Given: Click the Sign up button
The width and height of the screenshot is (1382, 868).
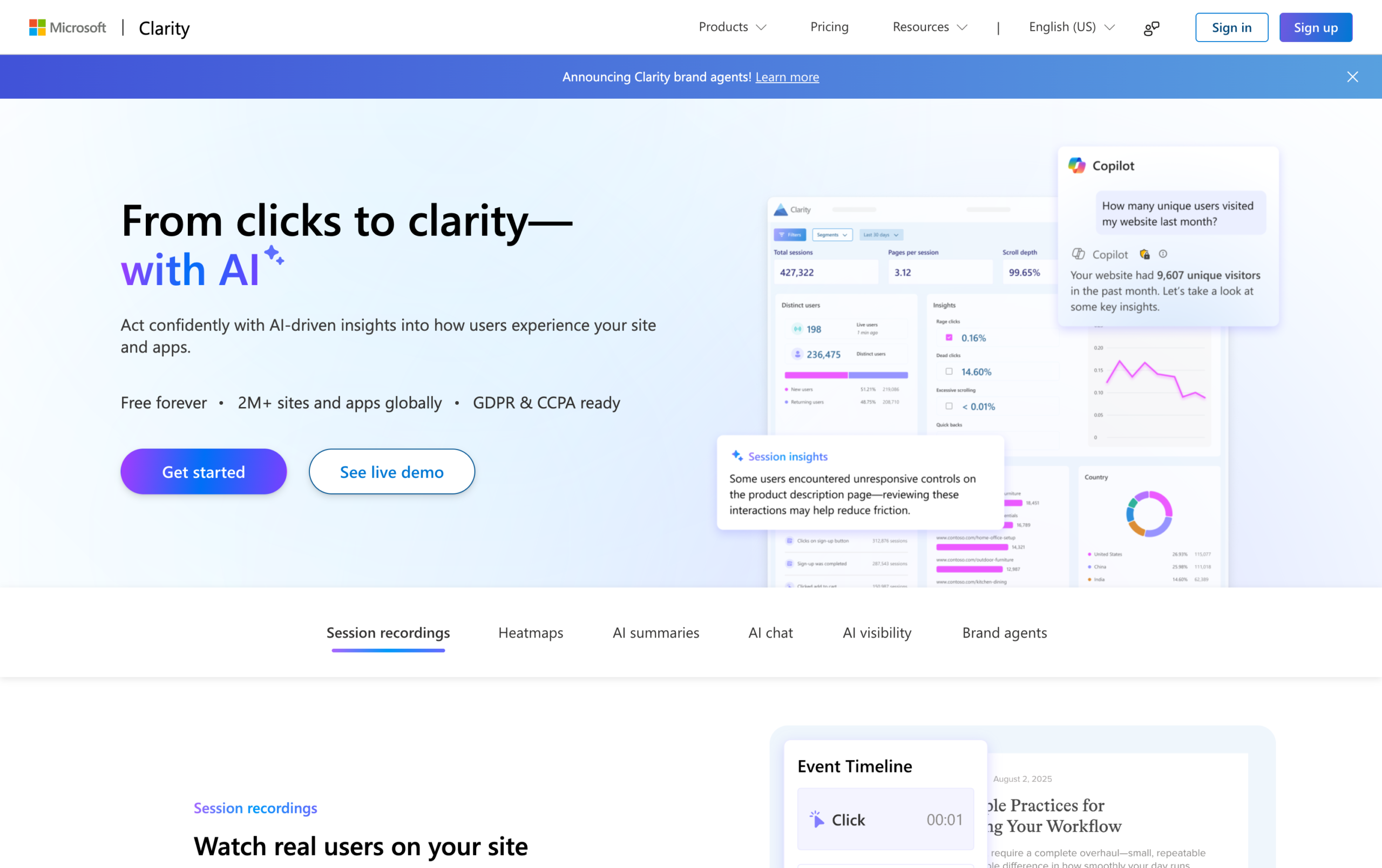Looking at the screenshot, I should (1316, 27).
